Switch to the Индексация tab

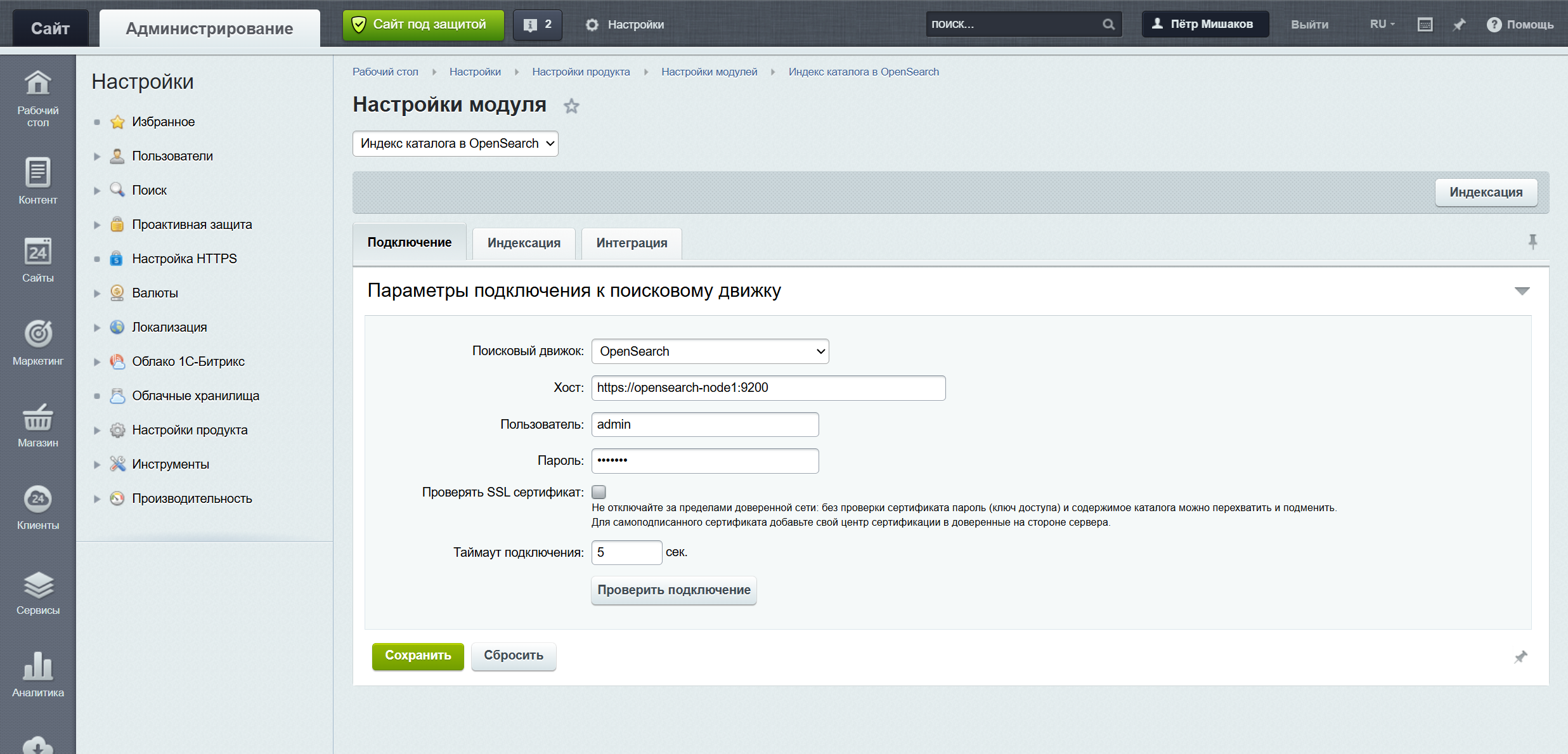(524, 243)
